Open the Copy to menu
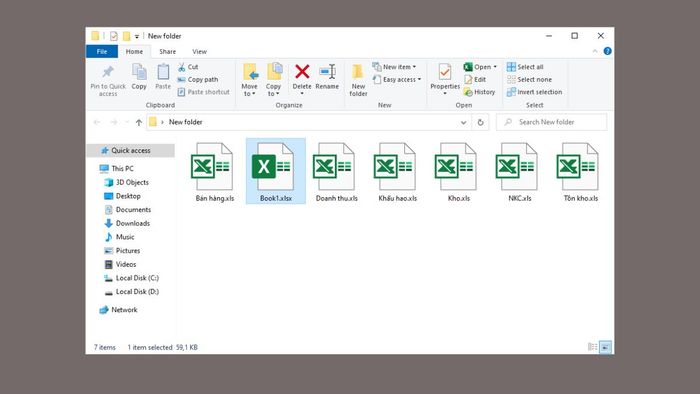This screenshot has height=394, width=700. pyautogui.click(x=274, y=80)
